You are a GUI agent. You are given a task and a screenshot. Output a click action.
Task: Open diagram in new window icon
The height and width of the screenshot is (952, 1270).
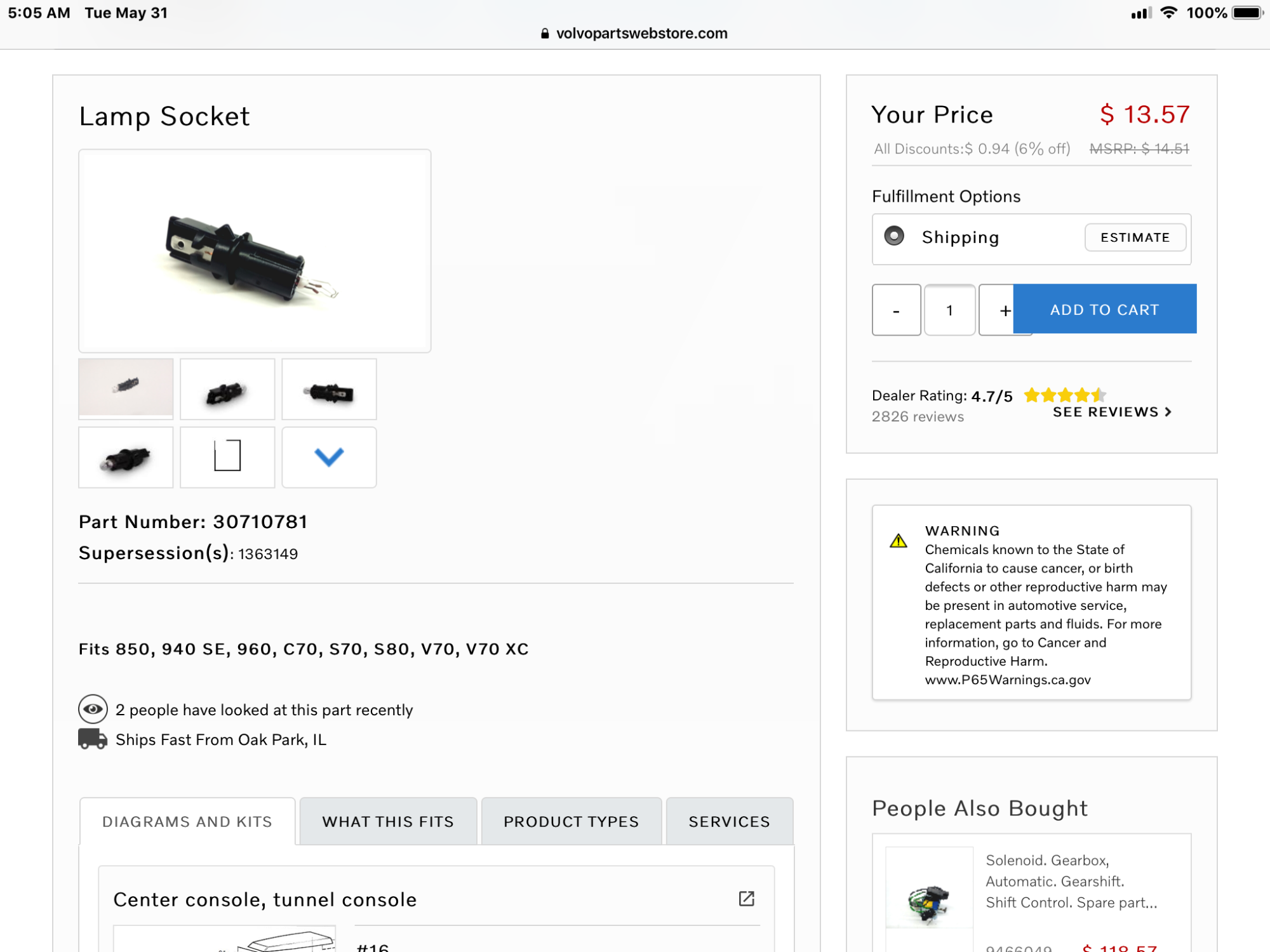click(x=746, y=899)
